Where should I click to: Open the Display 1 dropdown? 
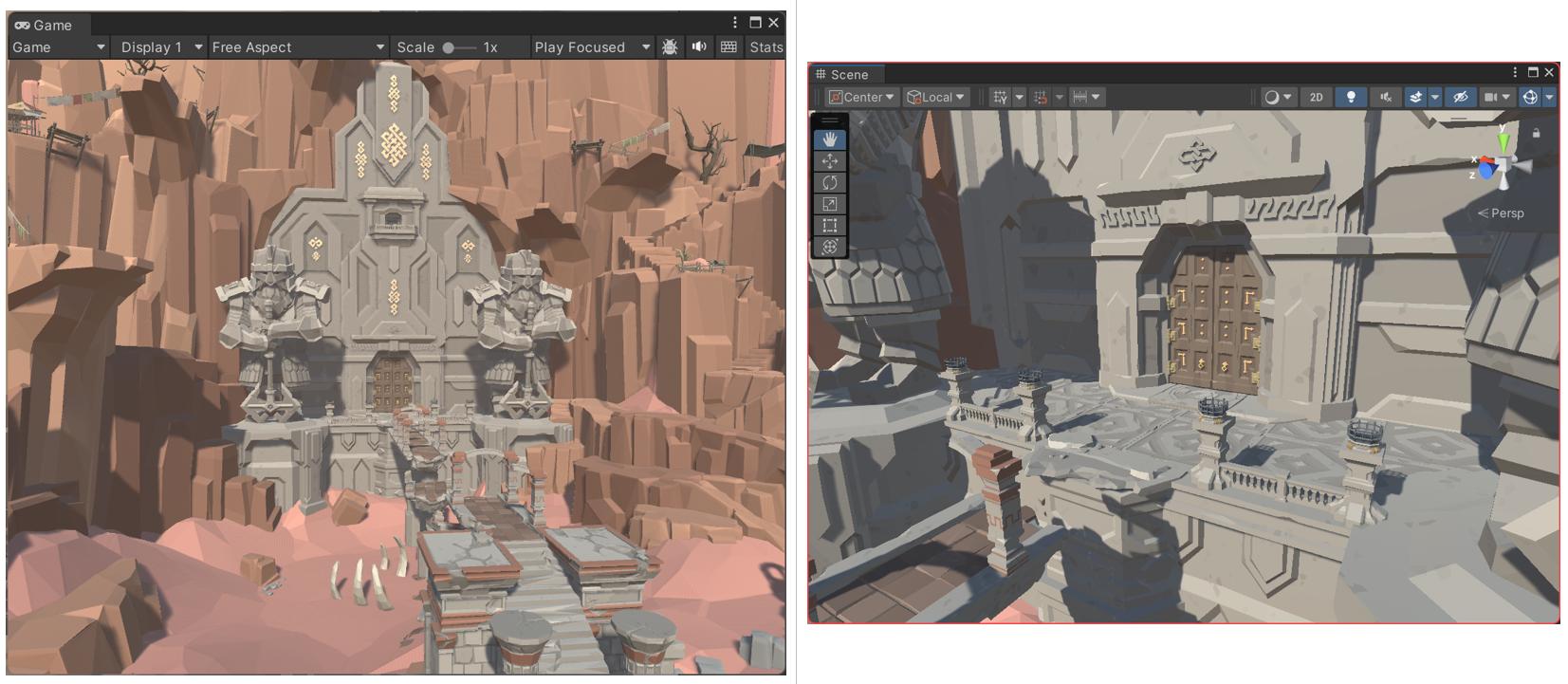click(x=159, y=46)
